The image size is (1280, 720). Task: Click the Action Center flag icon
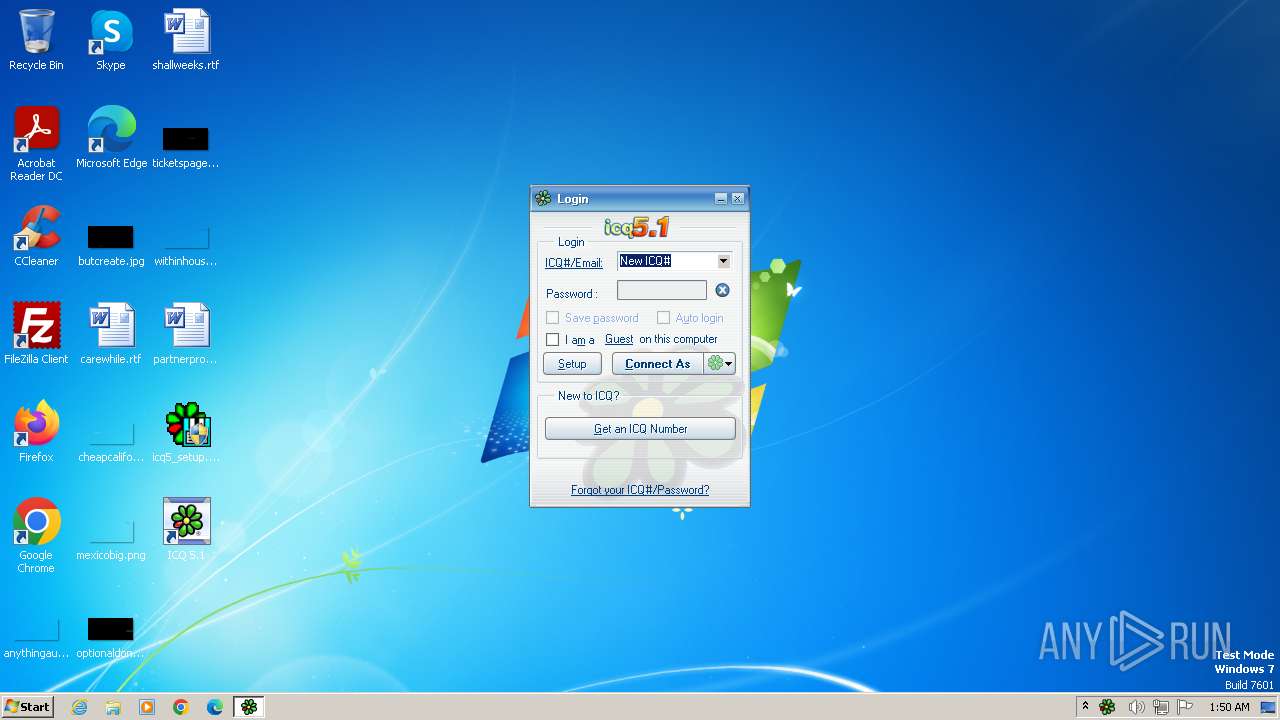tap(1185, 707)
